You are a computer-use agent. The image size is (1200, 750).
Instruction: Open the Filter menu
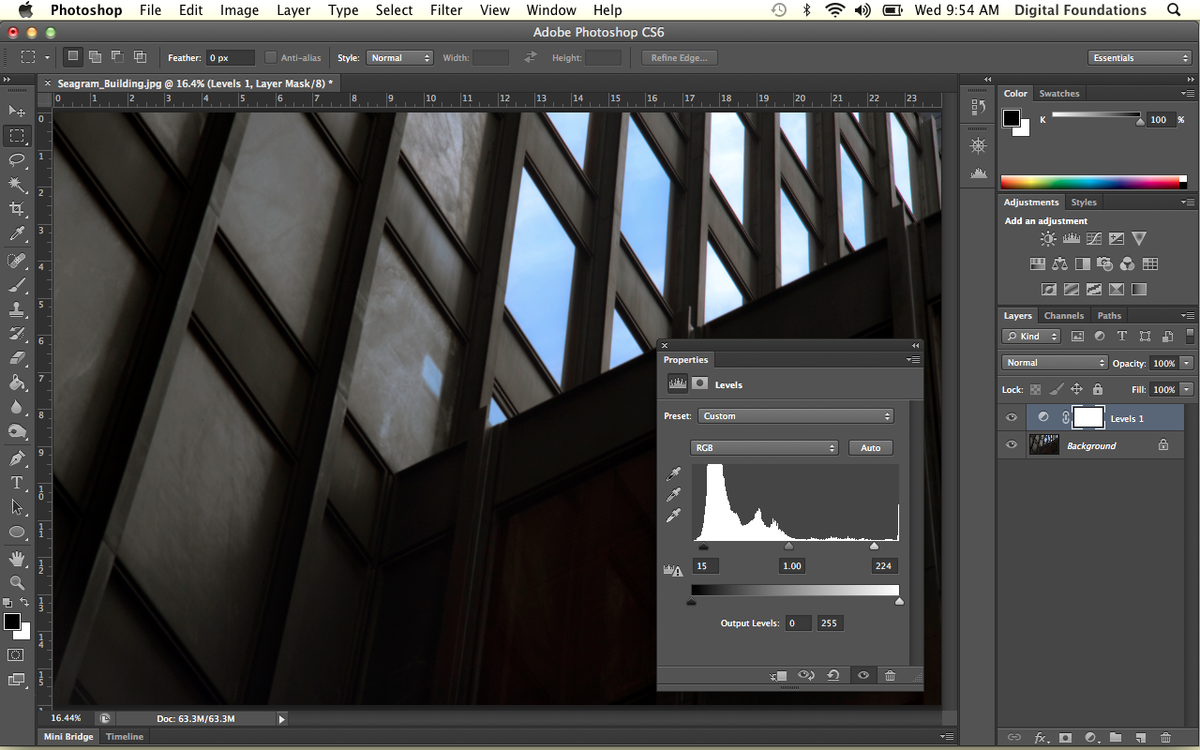446,10
